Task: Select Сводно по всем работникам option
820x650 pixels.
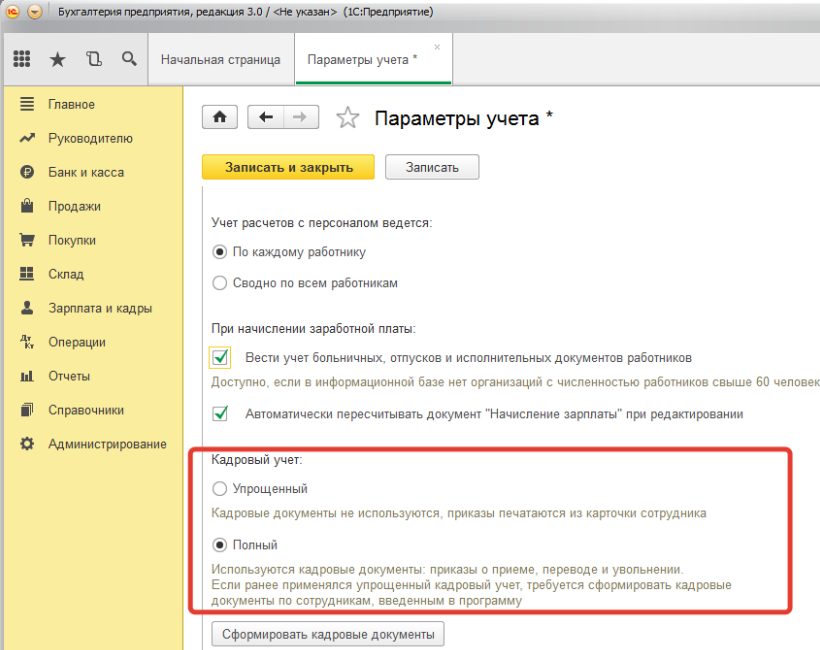Action: click(x=221, y=283)
